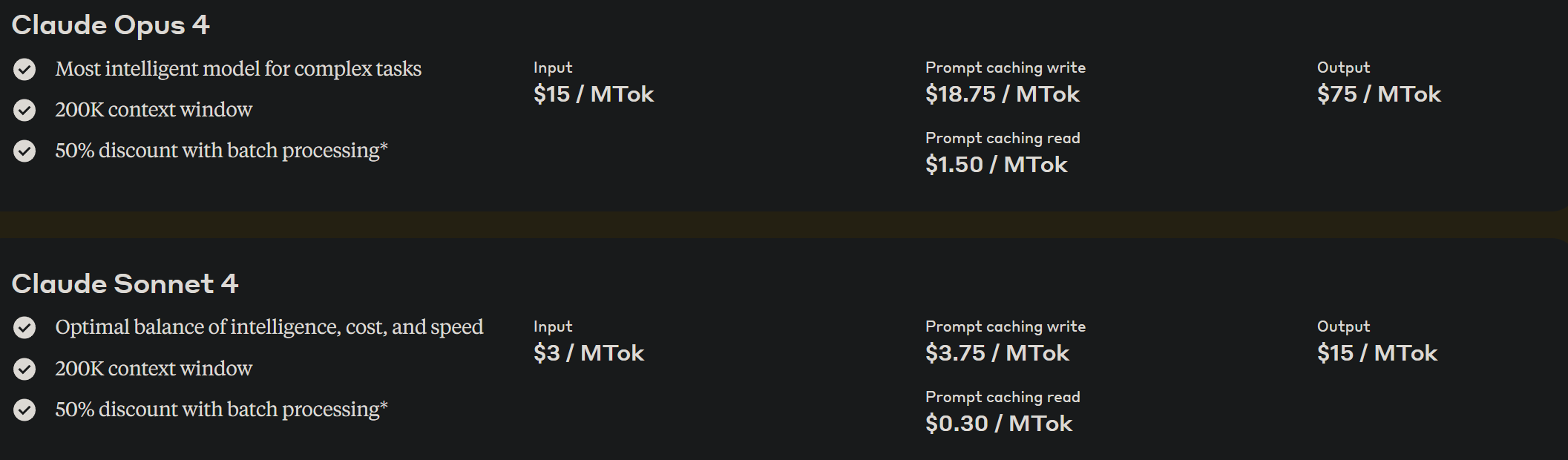Select Sonnet output price $15 / MTok
Screen dimensions: 1568x460
coord(1377,353)
